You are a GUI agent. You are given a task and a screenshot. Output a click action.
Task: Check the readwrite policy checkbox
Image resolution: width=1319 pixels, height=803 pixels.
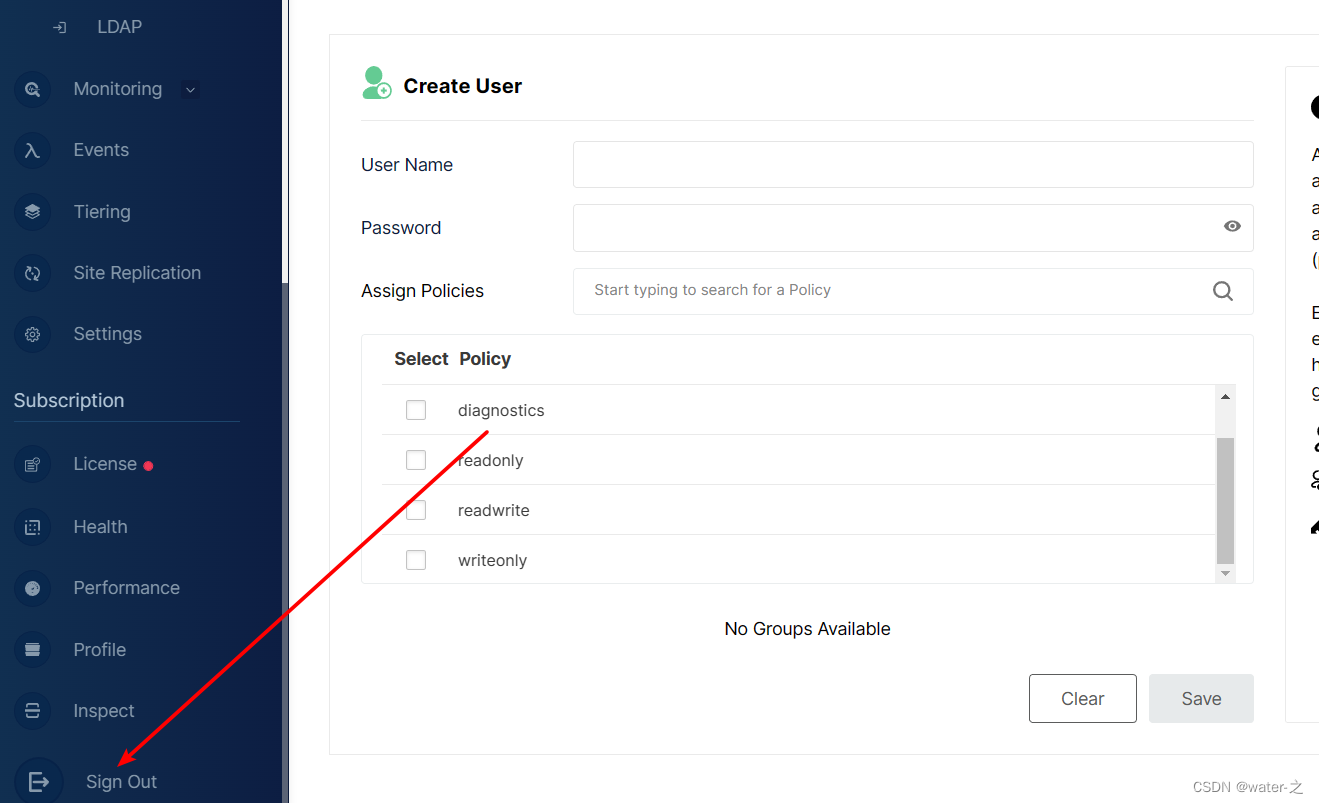coord(416,510)
